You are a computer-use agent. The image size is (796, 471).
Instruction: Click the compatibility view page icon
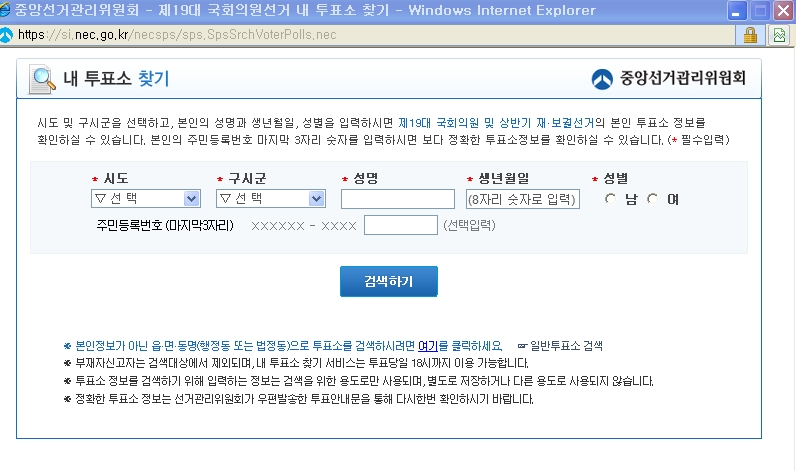(x=779, y=35)
